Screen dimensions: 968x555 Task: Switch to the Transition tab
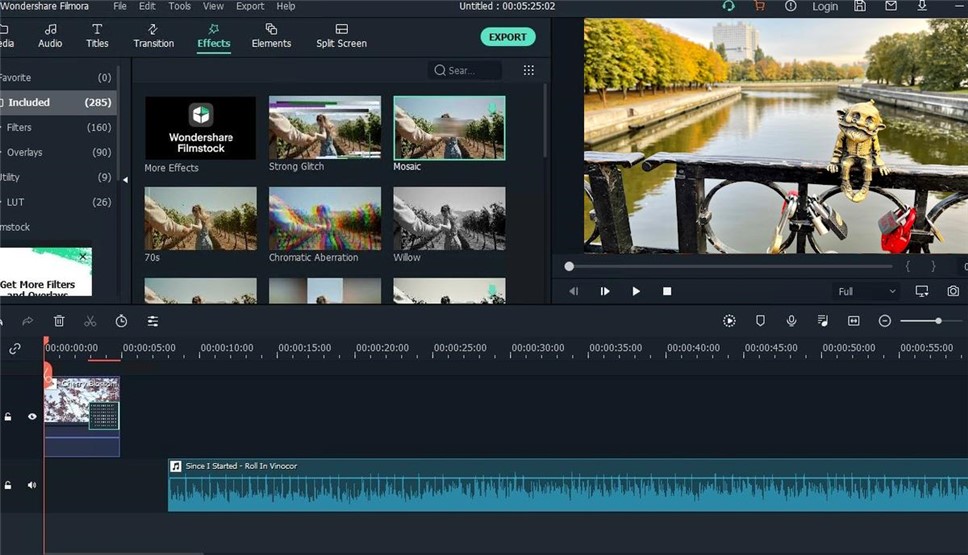[153, 36]
